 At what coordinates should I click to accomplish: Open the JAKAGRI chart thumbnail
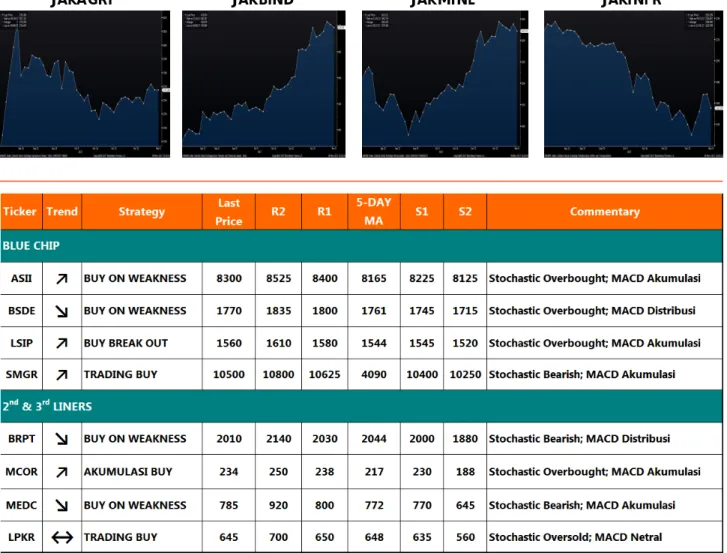tap(85, 84)
